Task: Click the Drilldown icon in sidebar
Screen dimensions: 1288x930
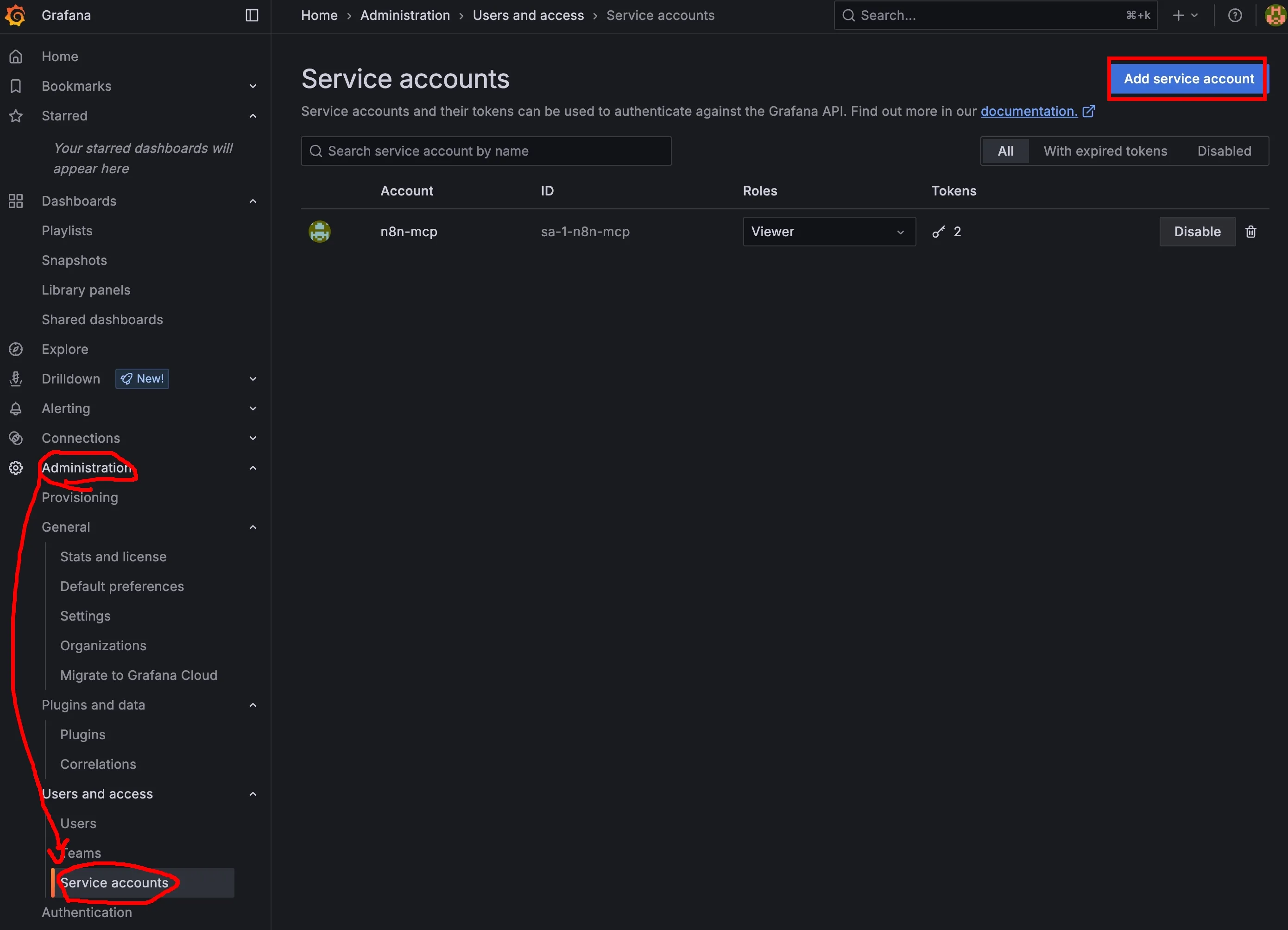Action: 16,379
